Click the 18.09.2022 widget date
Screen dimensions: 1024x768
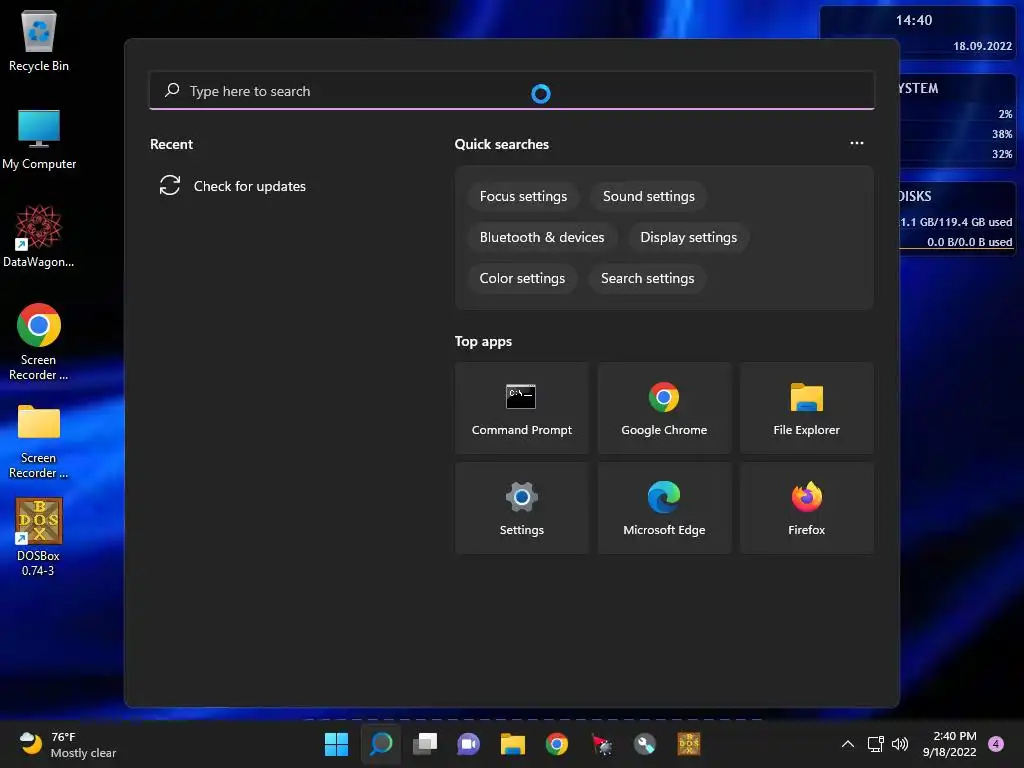point(982,46)
